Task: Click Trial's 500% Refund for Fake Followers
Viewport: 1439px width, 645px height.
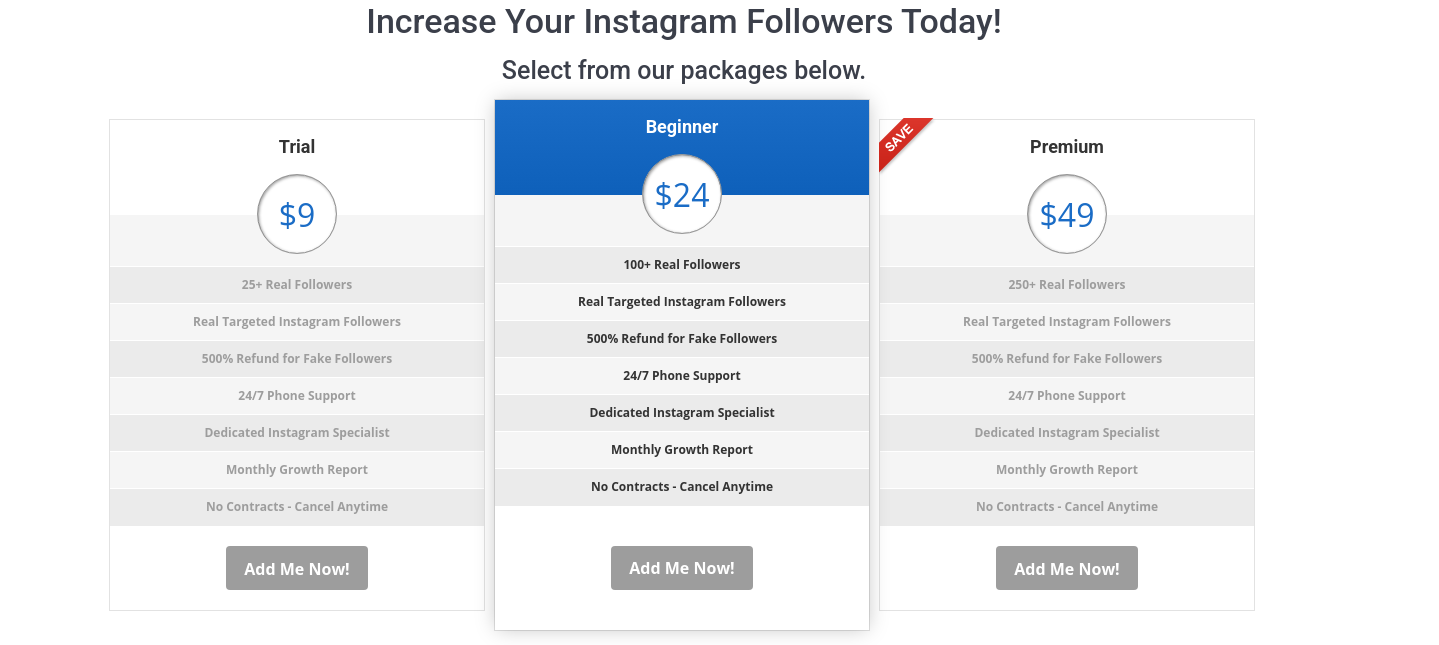Action: coord(297,359)
